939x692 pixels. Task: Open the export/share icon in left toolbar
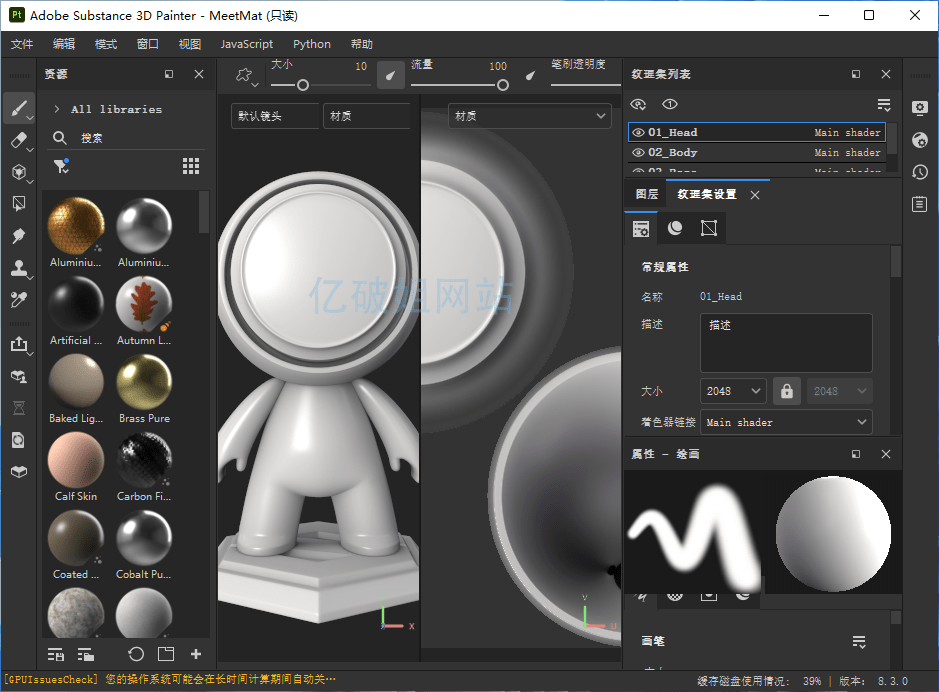pyautogui.click(x=19, y=344)
